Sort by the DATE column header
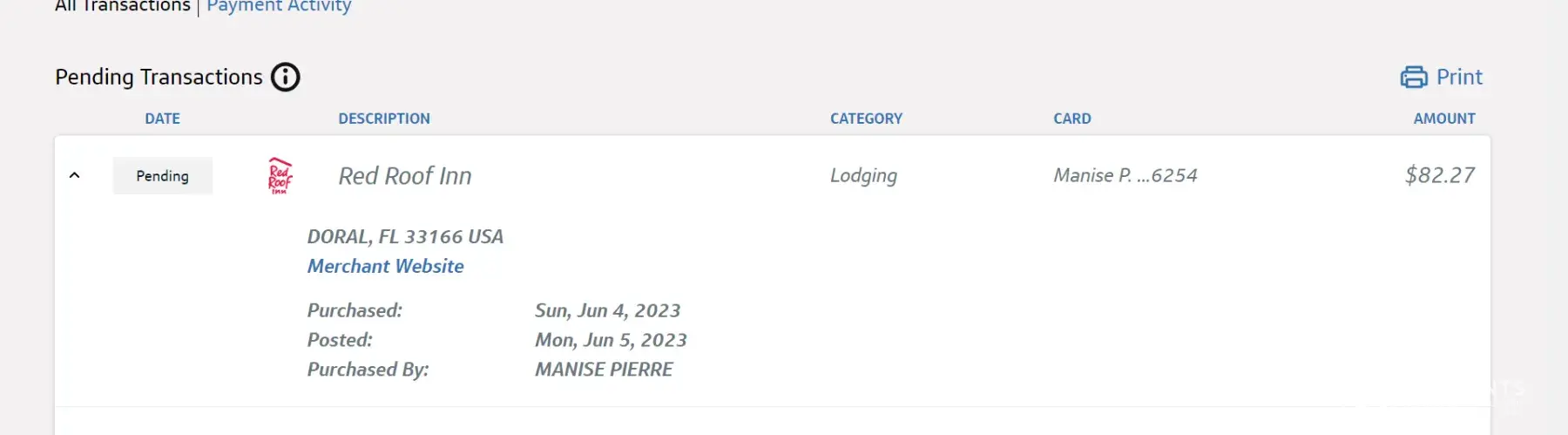Viewport: 1568px width, 435px height. 162,119
